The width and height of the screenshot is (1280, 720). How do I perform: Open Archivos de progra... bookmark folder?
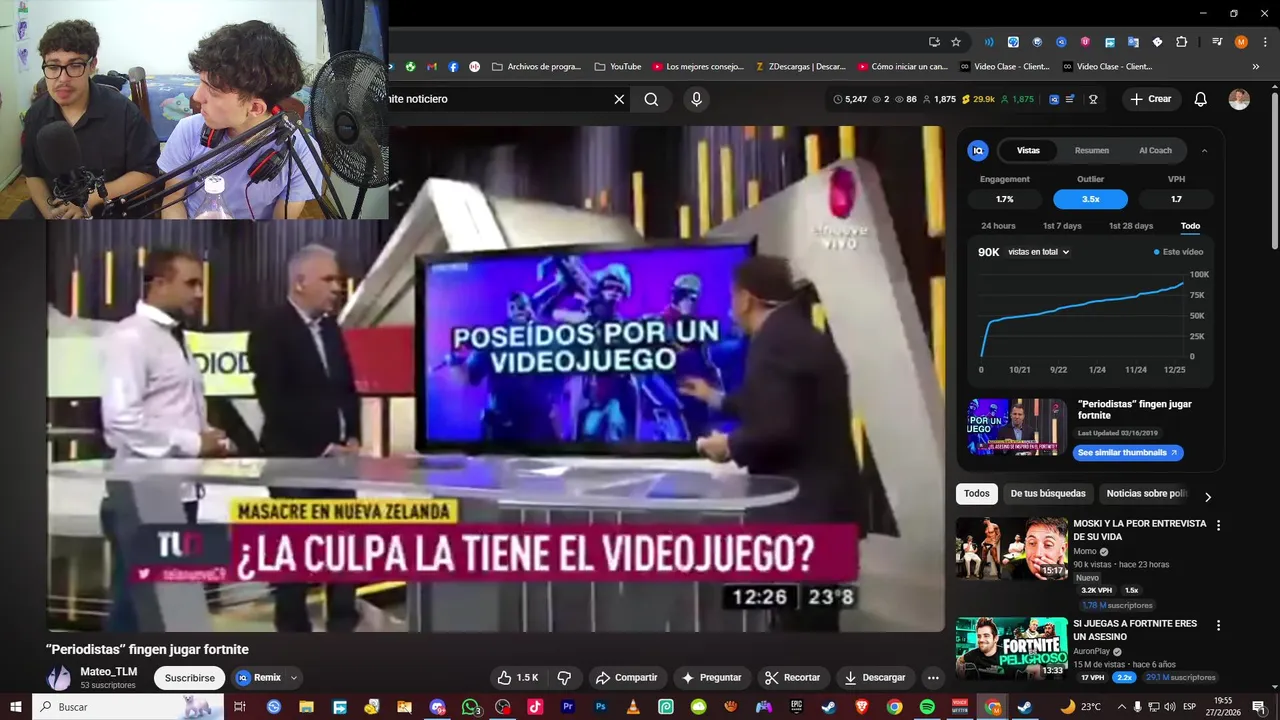click(536, 66)
